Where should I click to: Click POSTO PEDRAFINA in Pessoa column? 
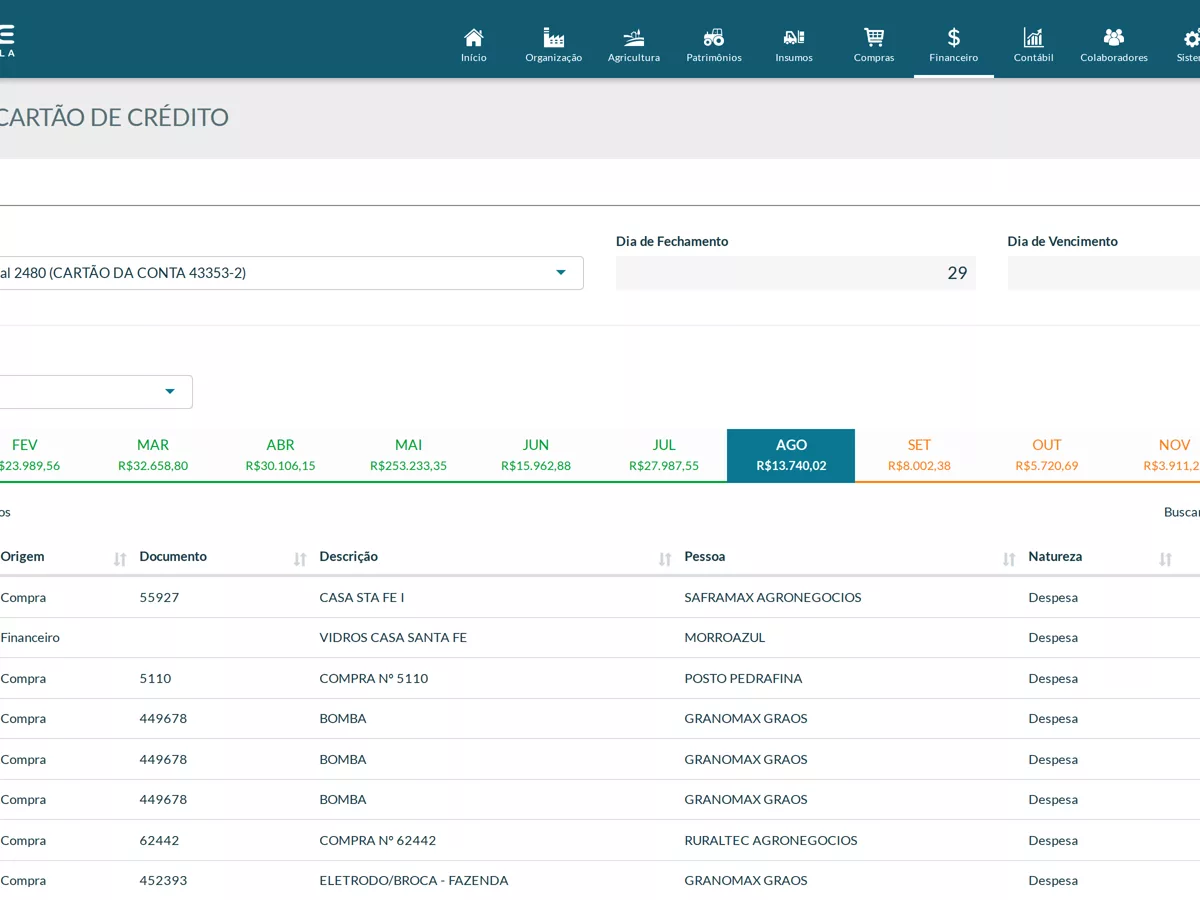pos(743,678)
